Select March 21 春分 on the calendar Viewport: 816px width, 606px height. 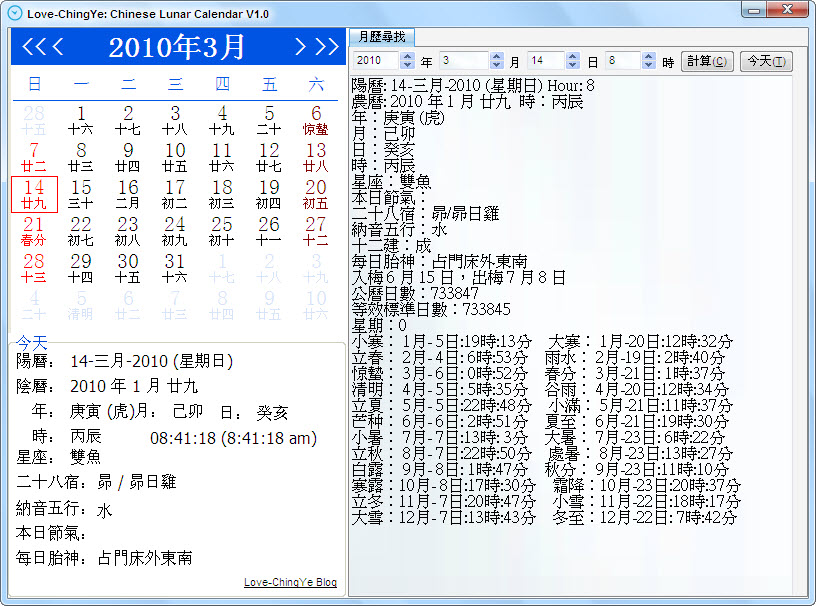pyautogui.click(x=34, y=231)
